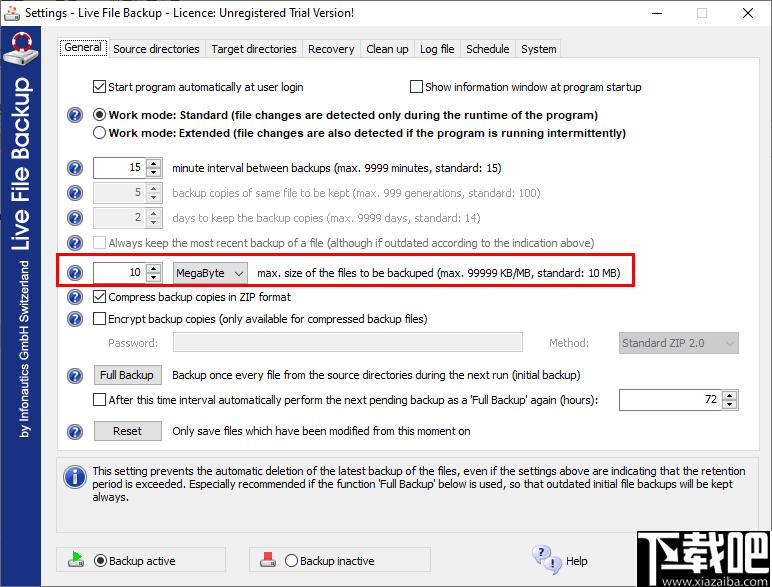772x587 pixels.
Task: Decrease max file size value with down arrow
Action: click(x=154, y=277)
